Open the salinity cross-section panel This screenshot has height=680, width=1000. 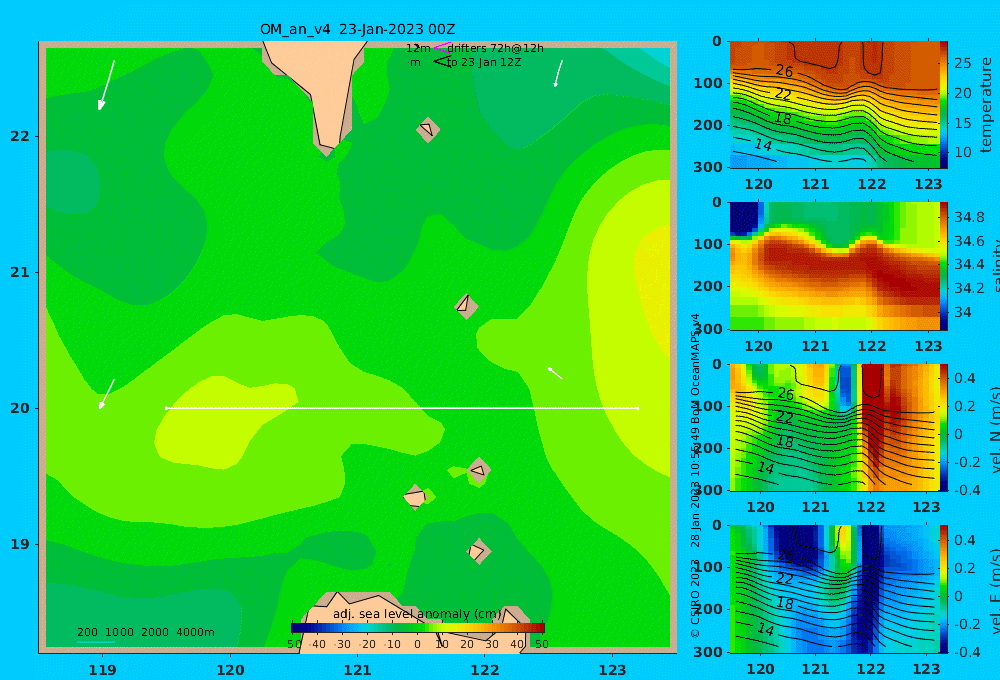pos(834,266)
